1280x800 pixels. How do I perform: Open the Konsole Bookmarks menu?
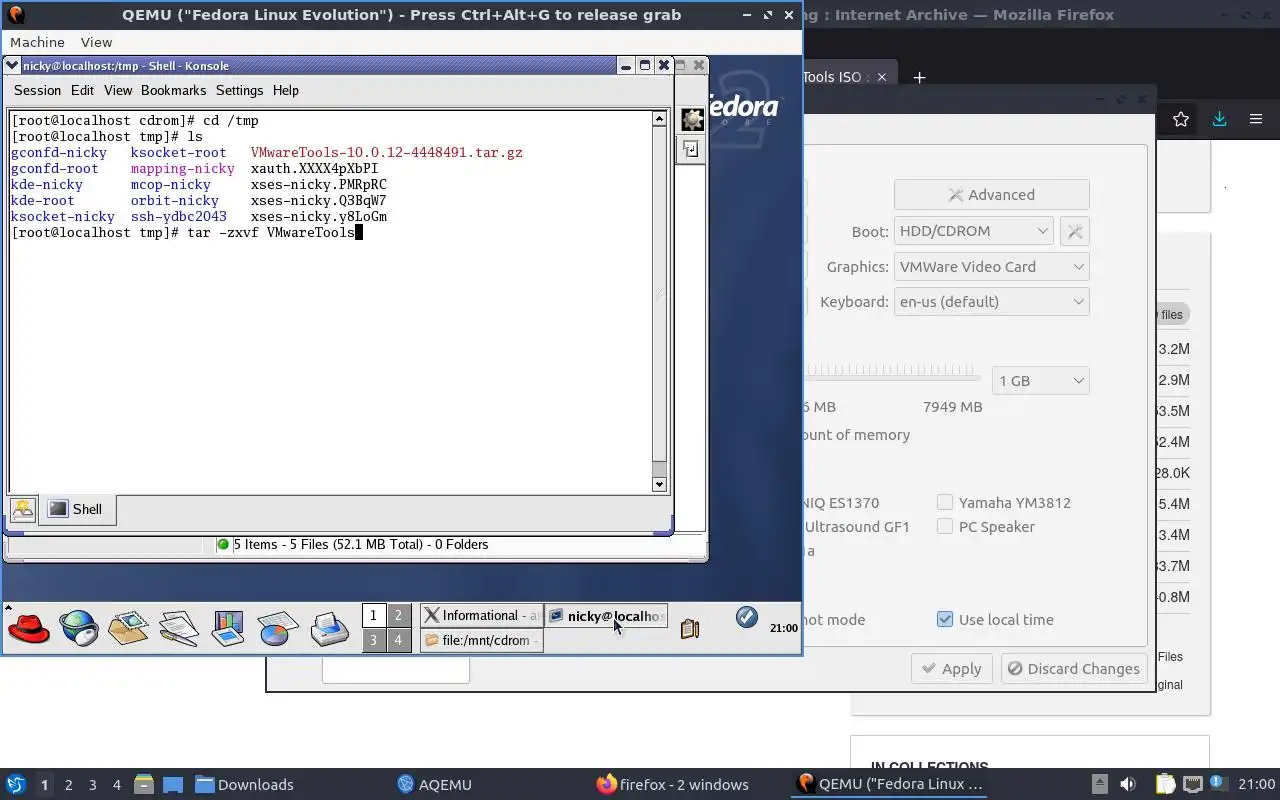point(173,90)
